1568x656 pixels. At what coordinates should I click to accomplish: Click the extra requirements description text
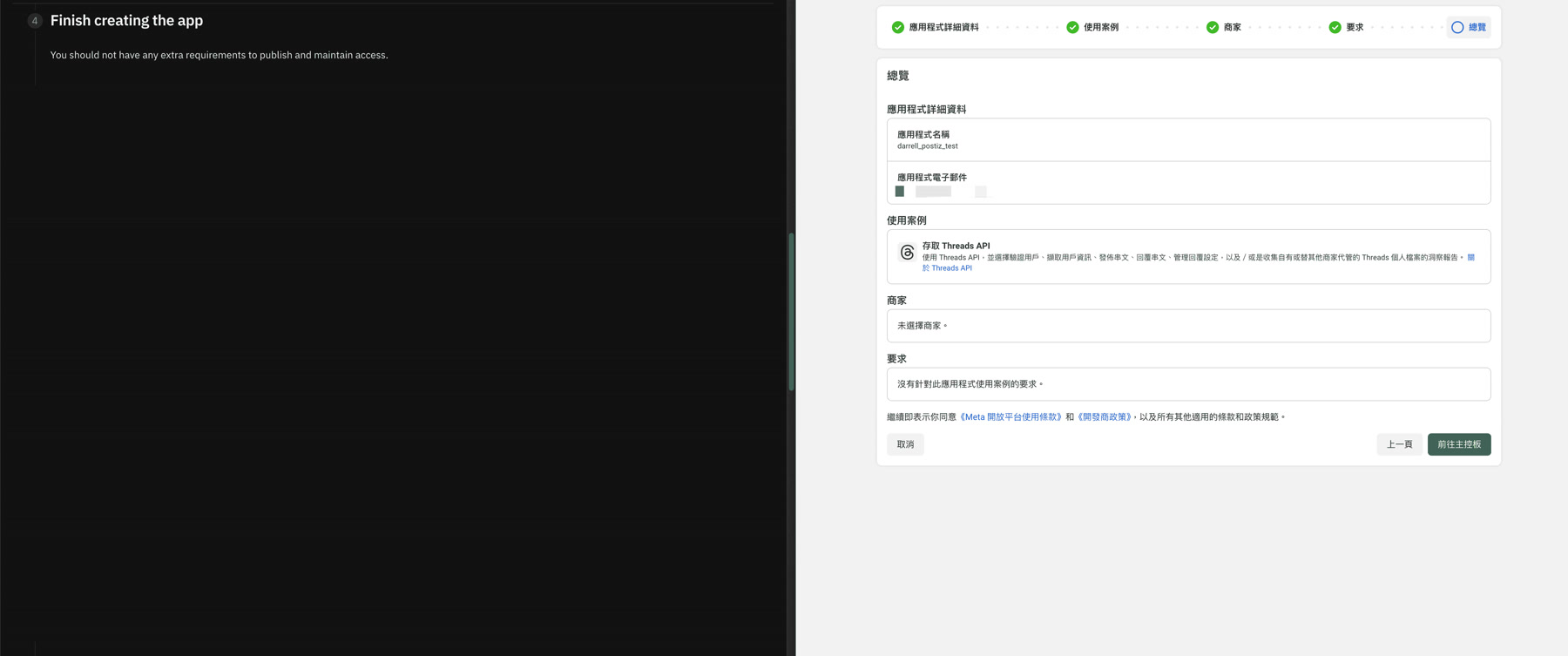(x=219, y=55)
